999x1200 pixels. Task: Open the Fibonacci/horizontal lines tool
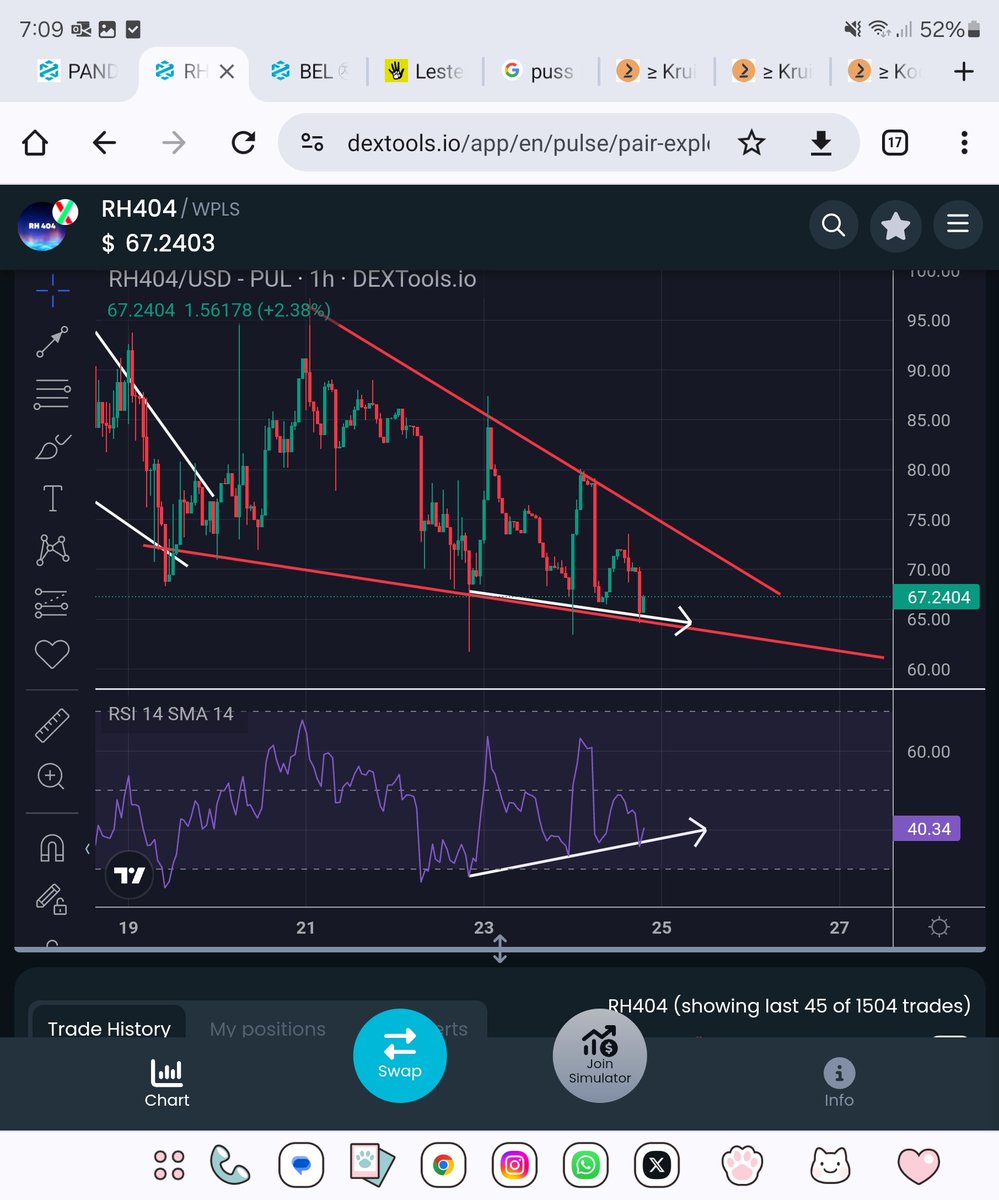point(52,394)
